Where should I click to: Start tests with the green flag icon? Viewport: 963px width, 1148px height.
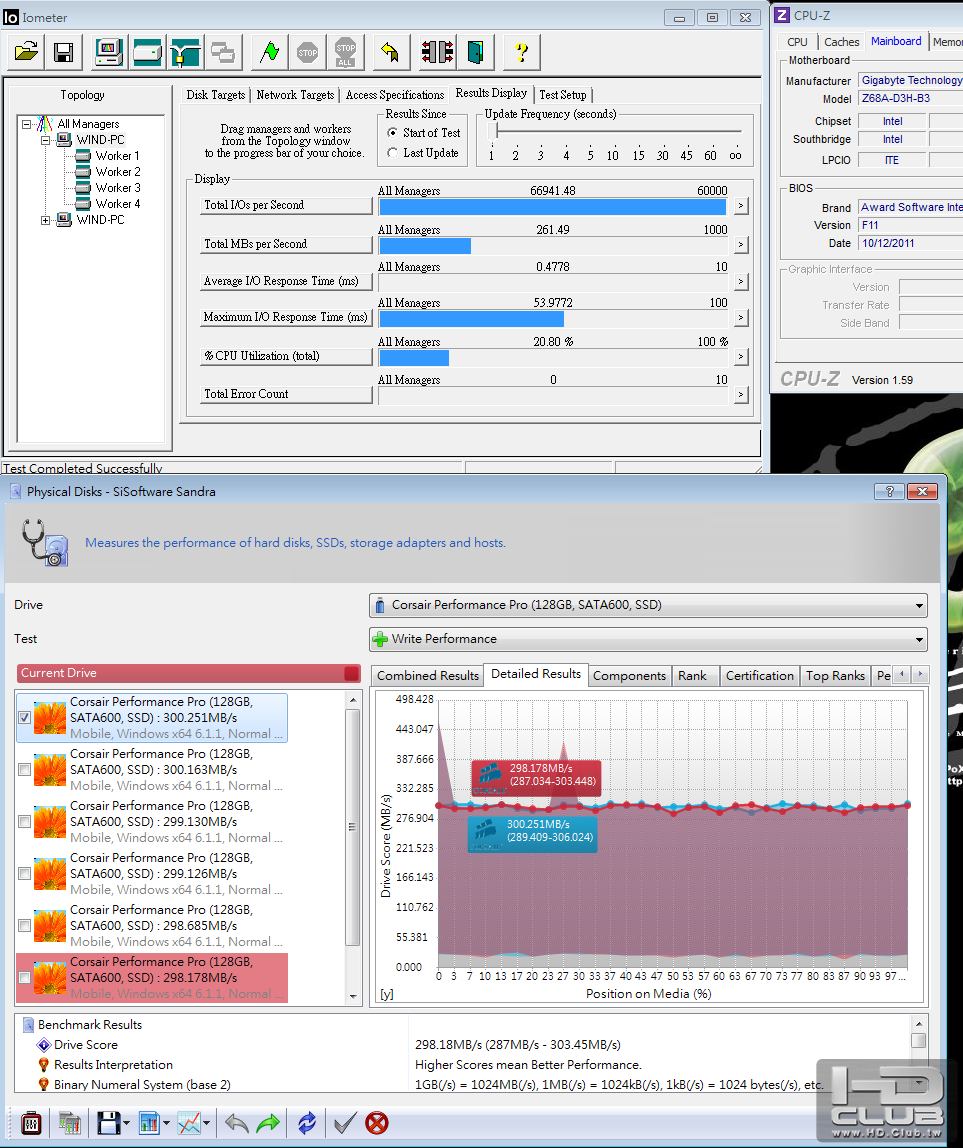269,52
